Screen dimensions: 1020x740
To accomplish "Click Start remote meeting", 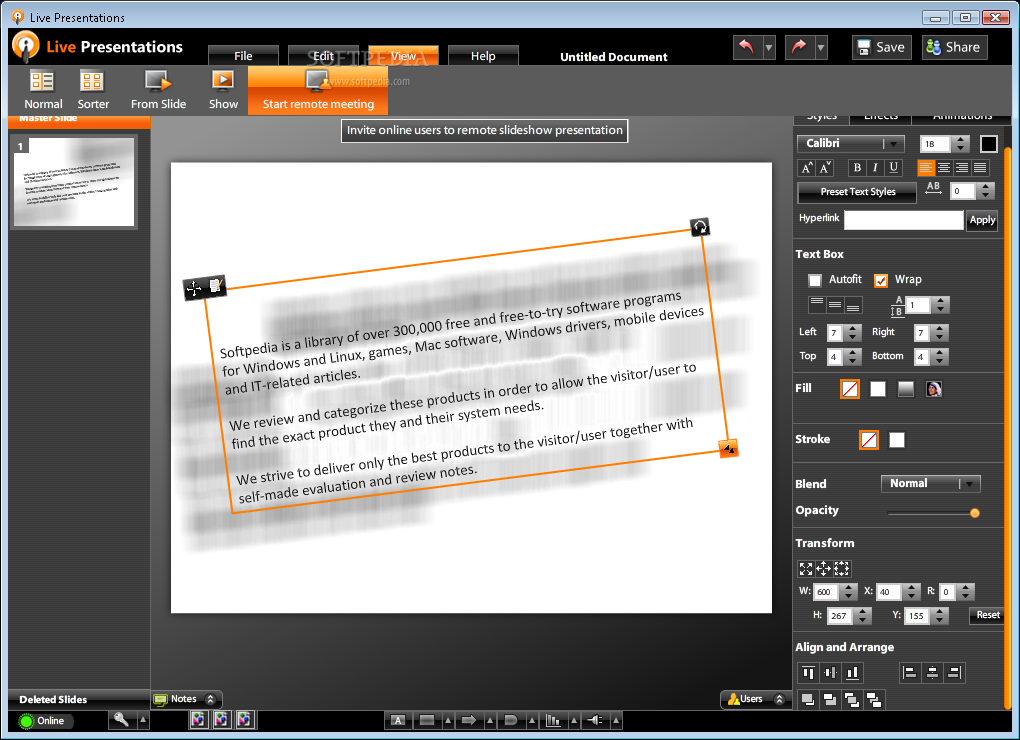I will coord(318,90).
